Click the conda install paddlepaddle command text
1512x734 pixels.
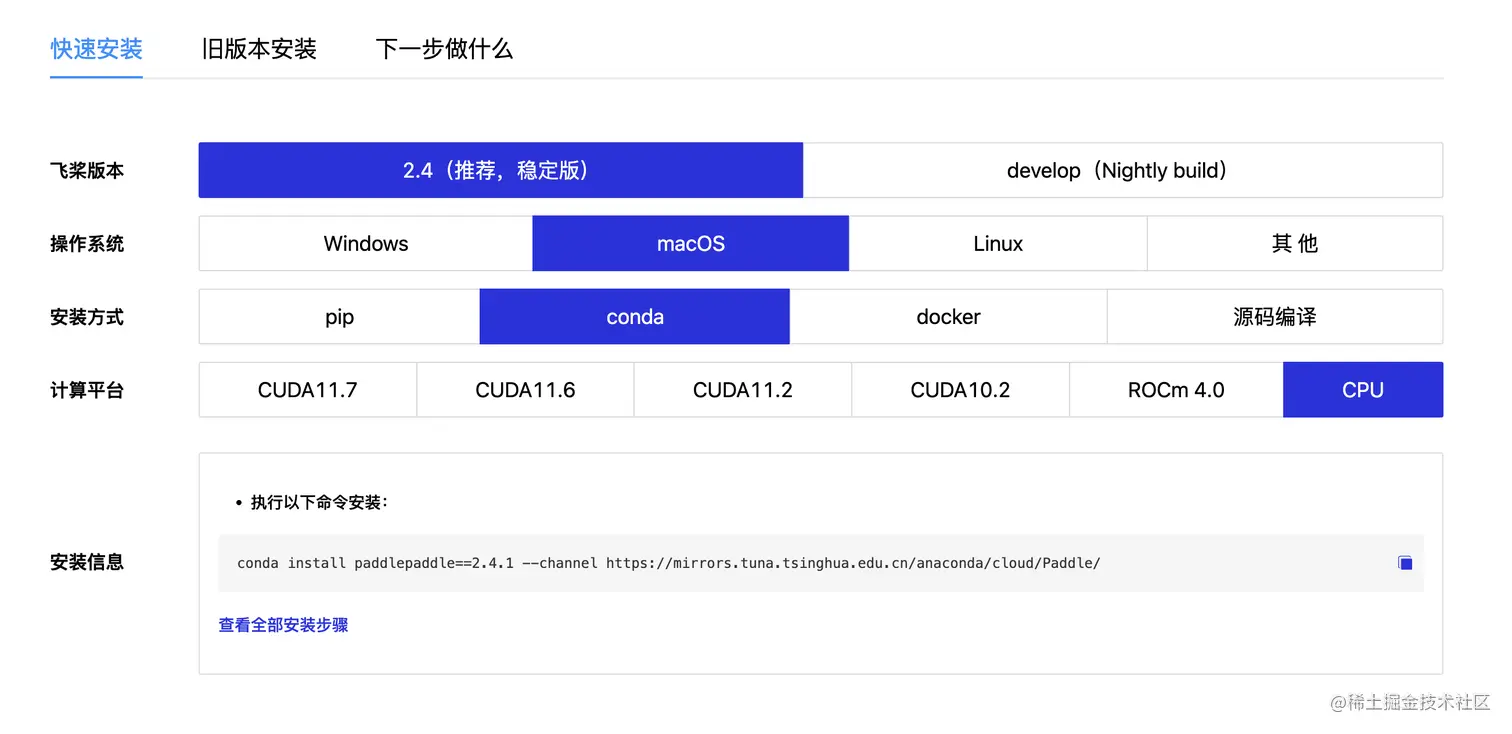click(x=668, y=563)
